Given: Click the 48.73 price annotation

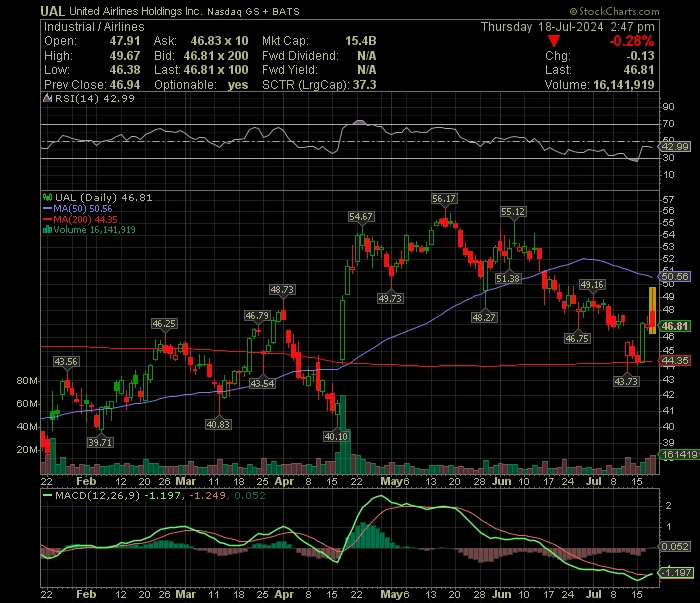Looking at the screenshot, I should (x=282, y=290).
